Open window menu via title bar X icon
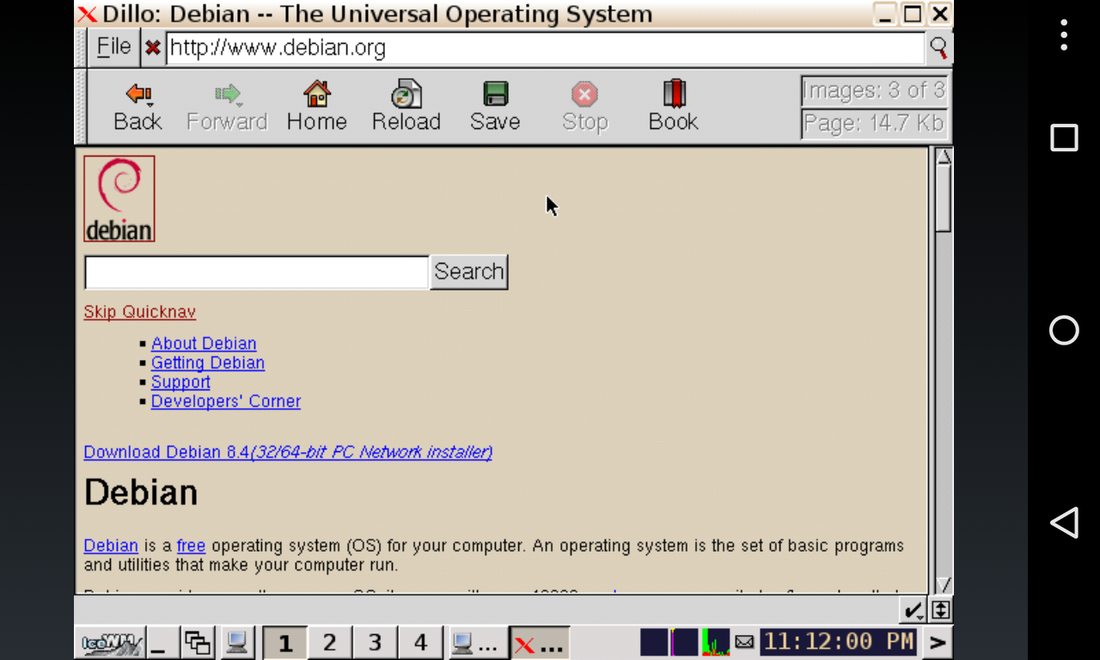Image resolution: width=1100 pixels, height=660 pixels. (x=87, y=14)
